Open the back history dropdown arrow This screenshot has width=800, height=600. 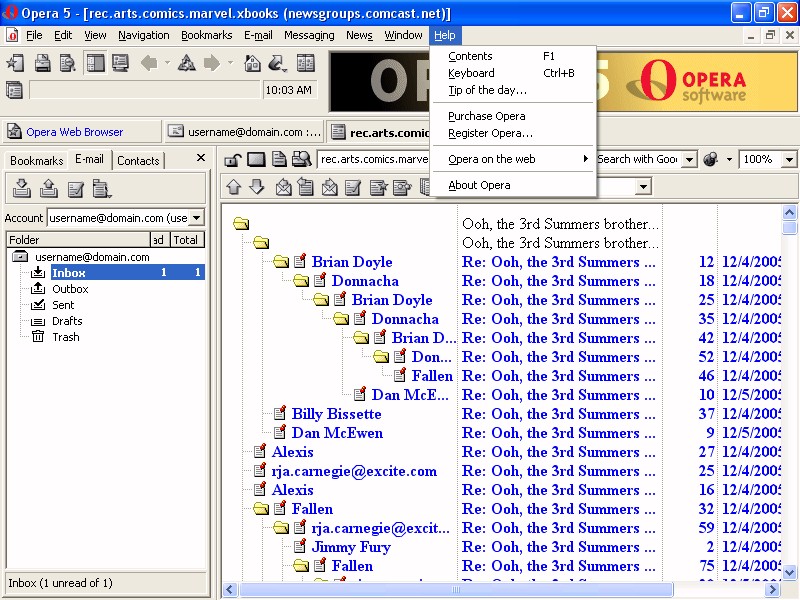pyautogui.click(x=167, y=63)
